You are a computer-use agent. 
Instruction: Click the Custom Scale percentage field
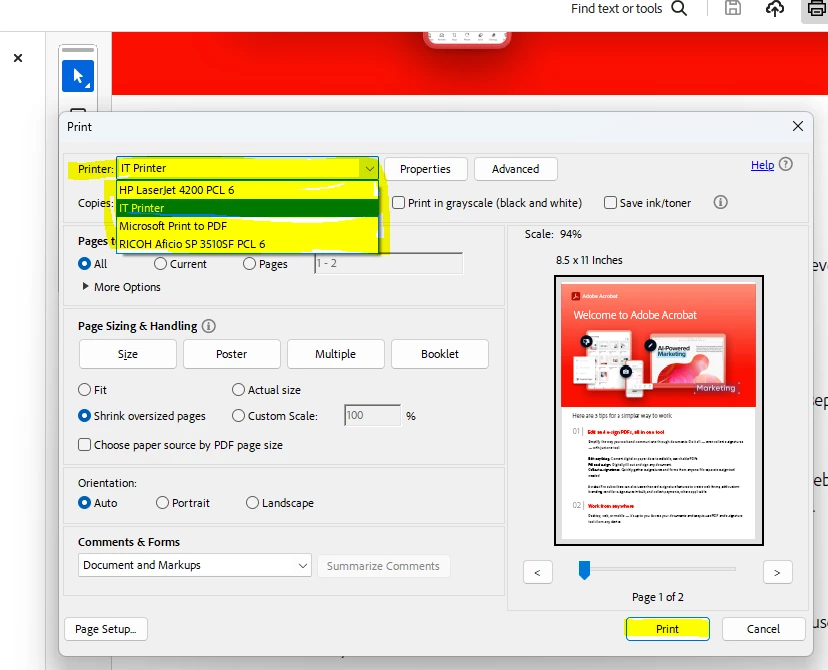tap(372, 416)
